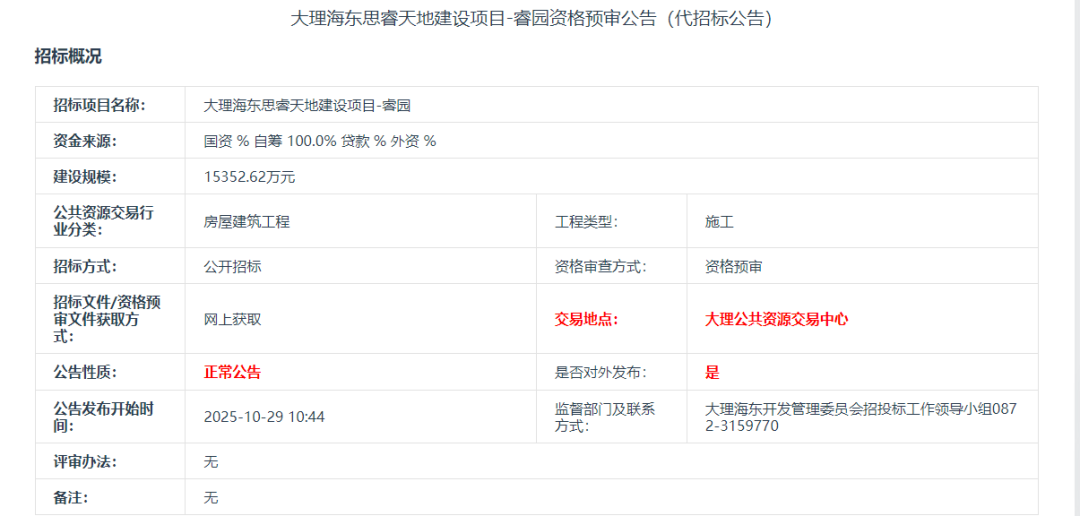Click the 评审办法 label
The image size is (1080, 516).
click(x=85, y=461)
